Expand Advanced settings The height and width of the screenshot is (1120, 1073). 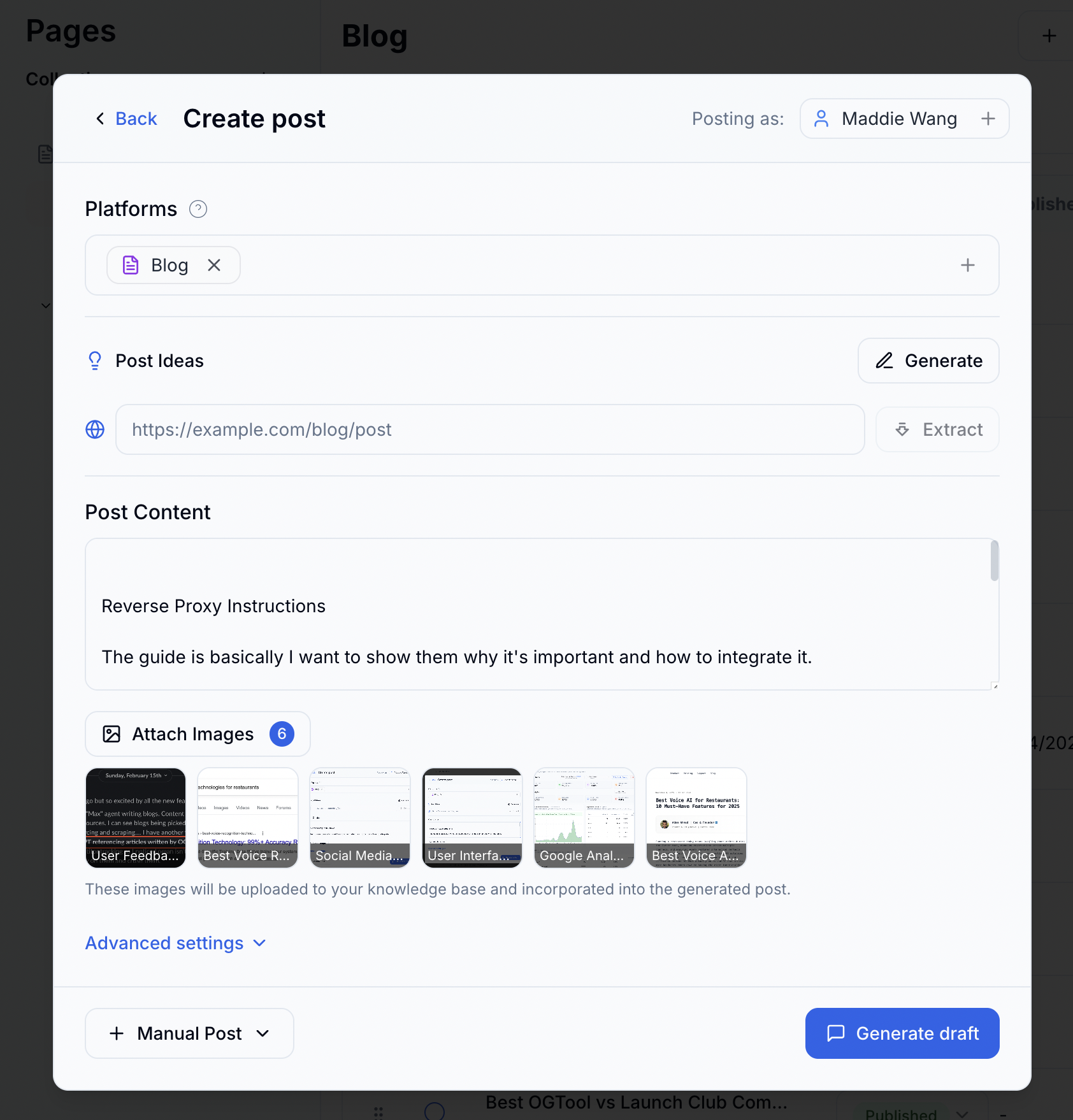pyautogui.click(x=175, y=943)
